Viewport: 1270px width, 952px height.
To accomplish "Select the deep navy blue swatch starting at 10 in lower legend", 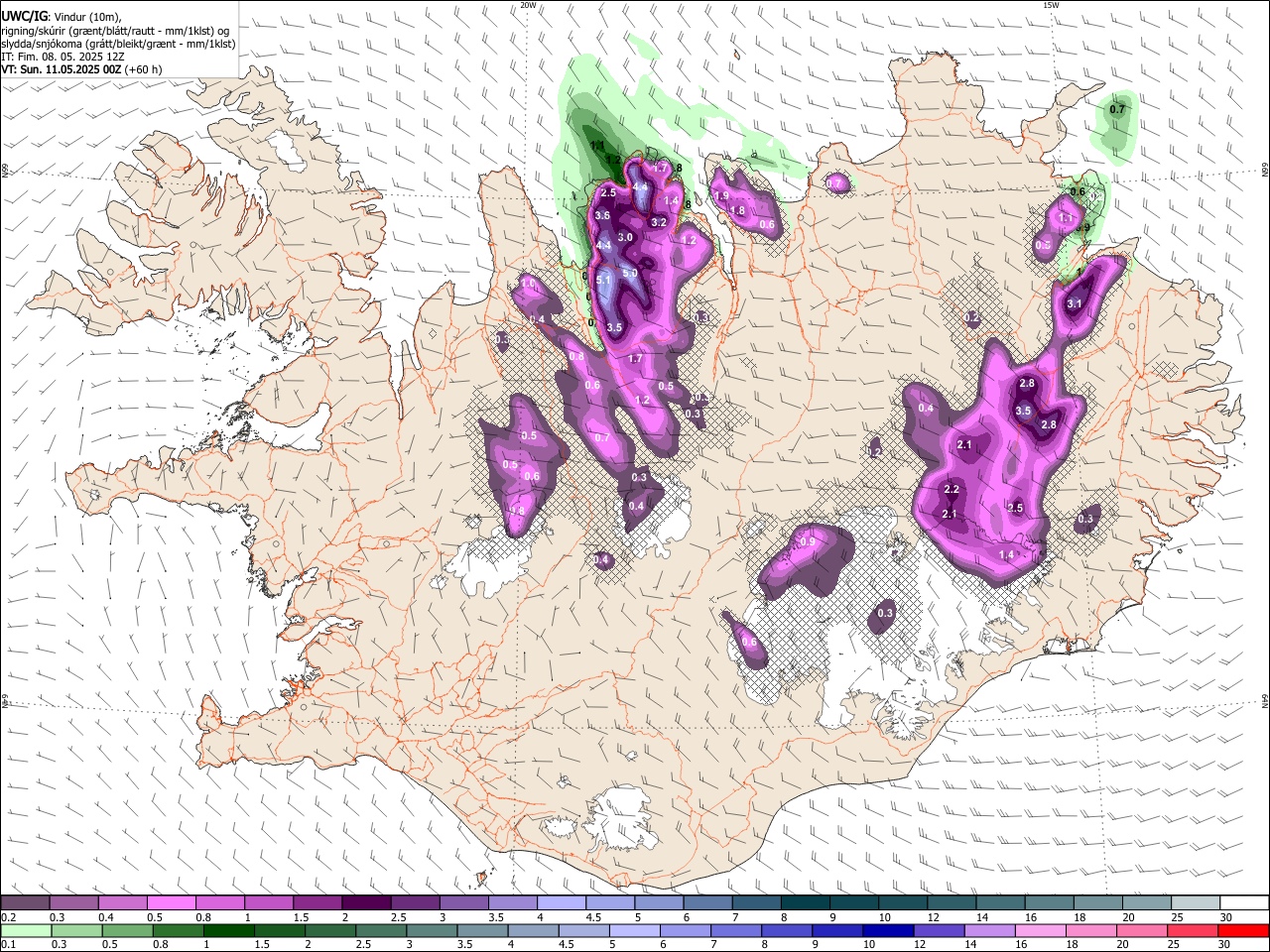I will point(888,930).
